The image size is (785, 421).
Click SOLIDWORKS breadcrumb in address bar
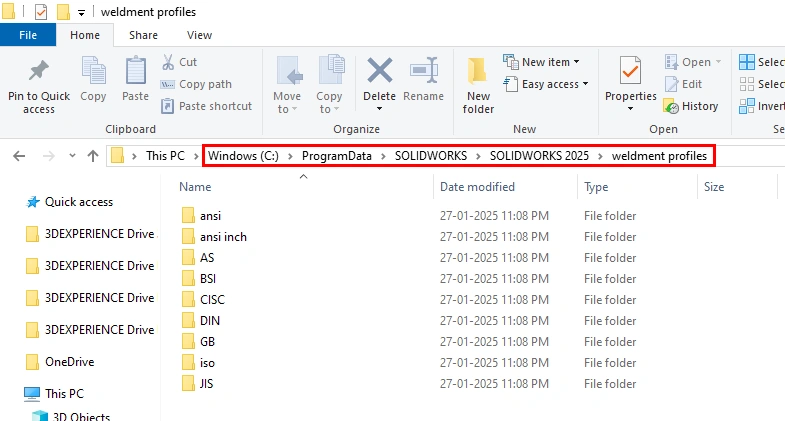431,156
